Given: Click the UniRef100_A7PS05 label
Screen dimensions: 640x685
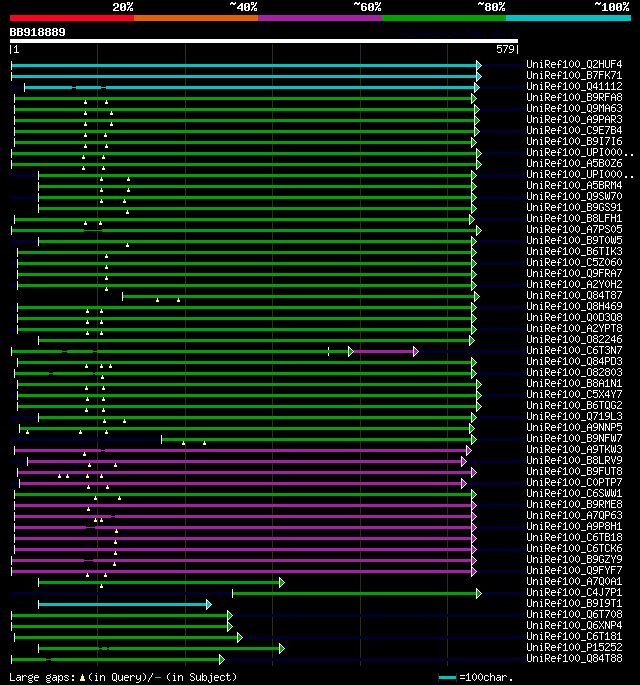Looking at the screenshot, I should (574, 229).
